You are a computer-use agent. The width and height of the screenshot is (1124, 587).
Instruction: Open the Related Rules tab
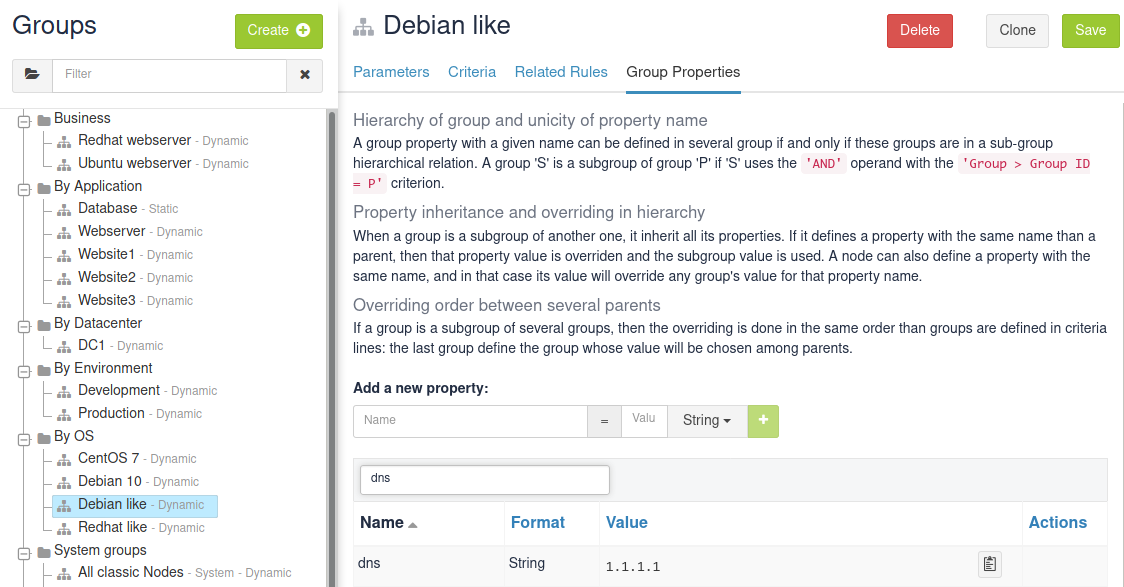(561, 72)
